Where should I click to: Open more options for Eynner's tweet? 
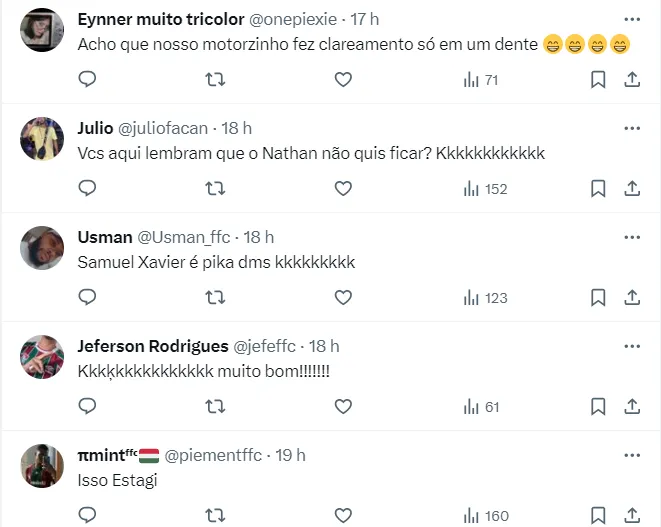632,19
